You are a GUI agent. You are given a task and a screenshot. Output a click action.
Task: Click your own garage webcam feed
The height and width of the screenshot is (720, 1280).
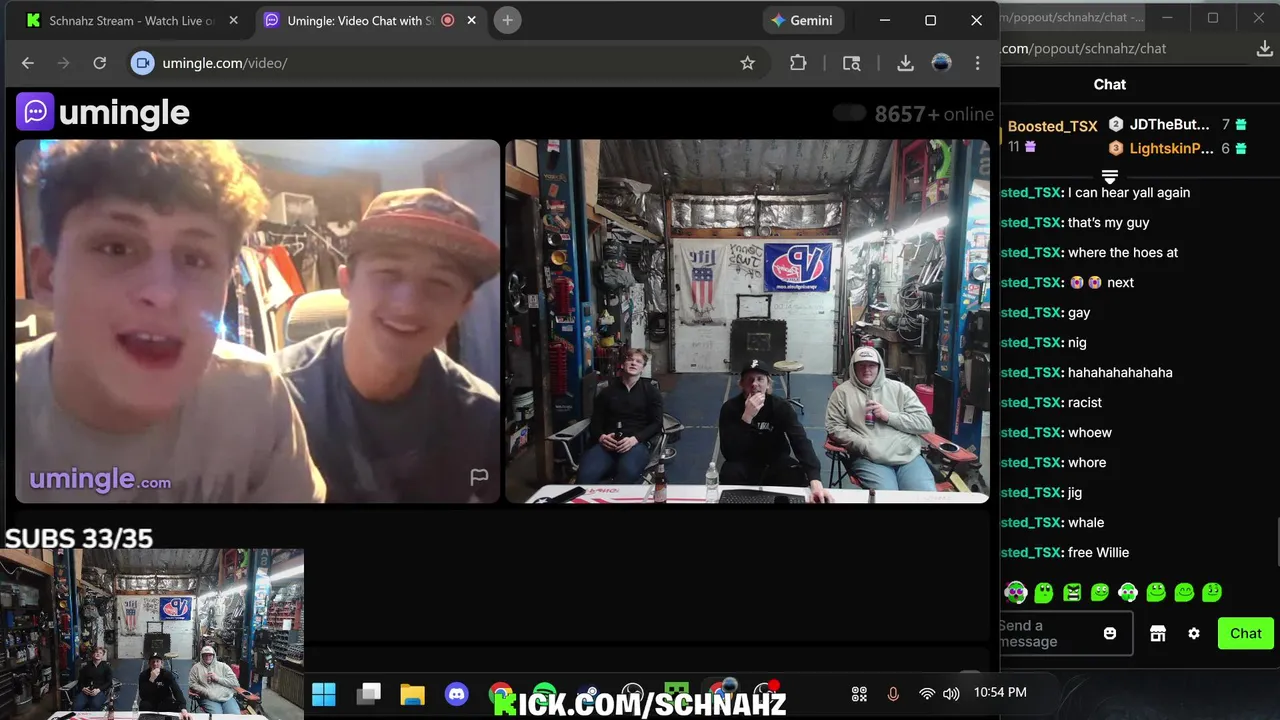pyautogui.click(x=747, y=320)
